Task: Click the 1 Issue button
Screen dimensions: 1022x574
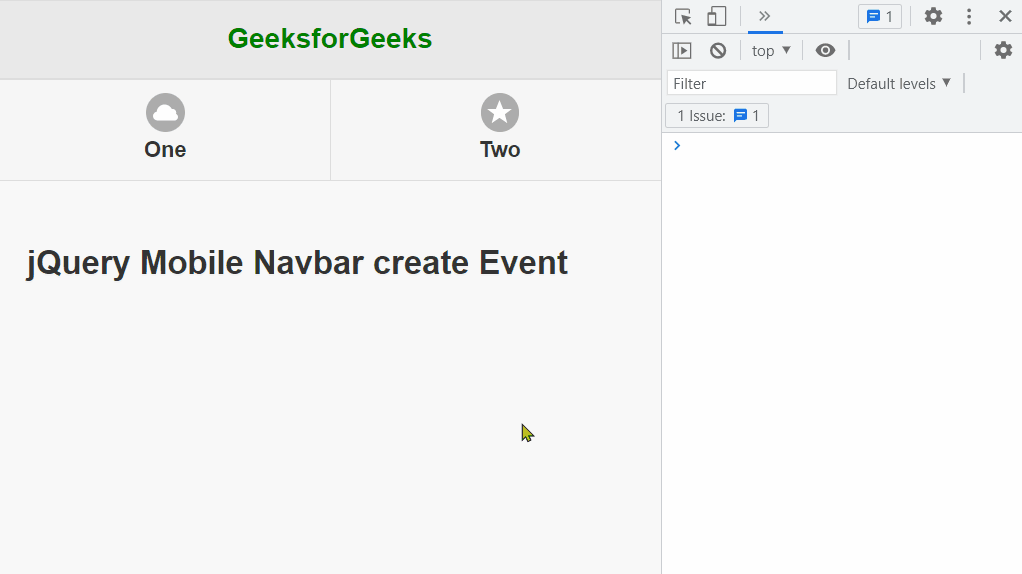Action: (717, 115)
